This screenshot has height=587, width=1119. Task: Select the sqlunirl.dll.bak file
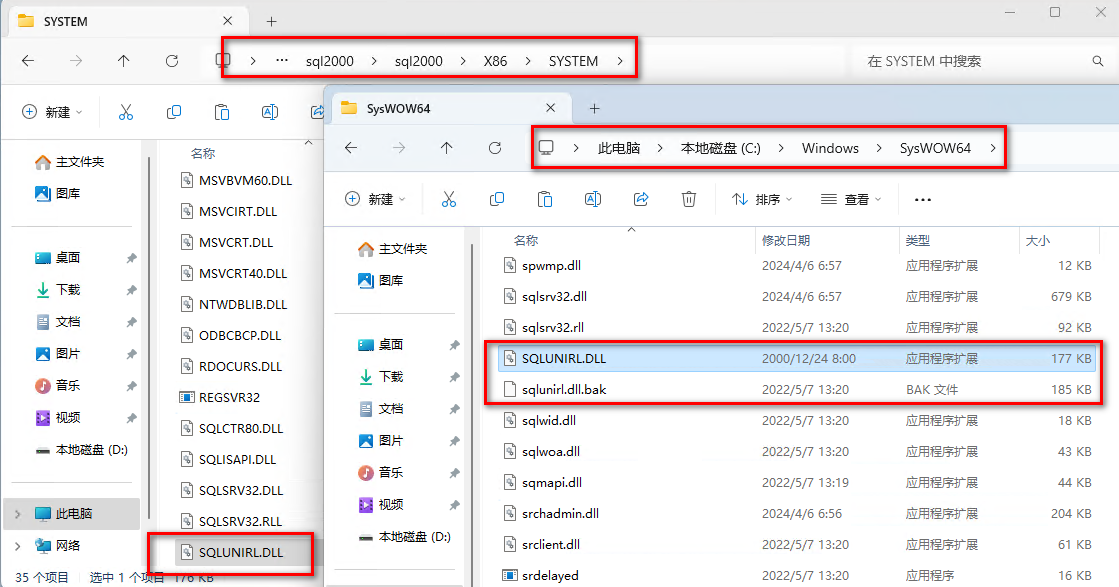(x=564, y=389)
